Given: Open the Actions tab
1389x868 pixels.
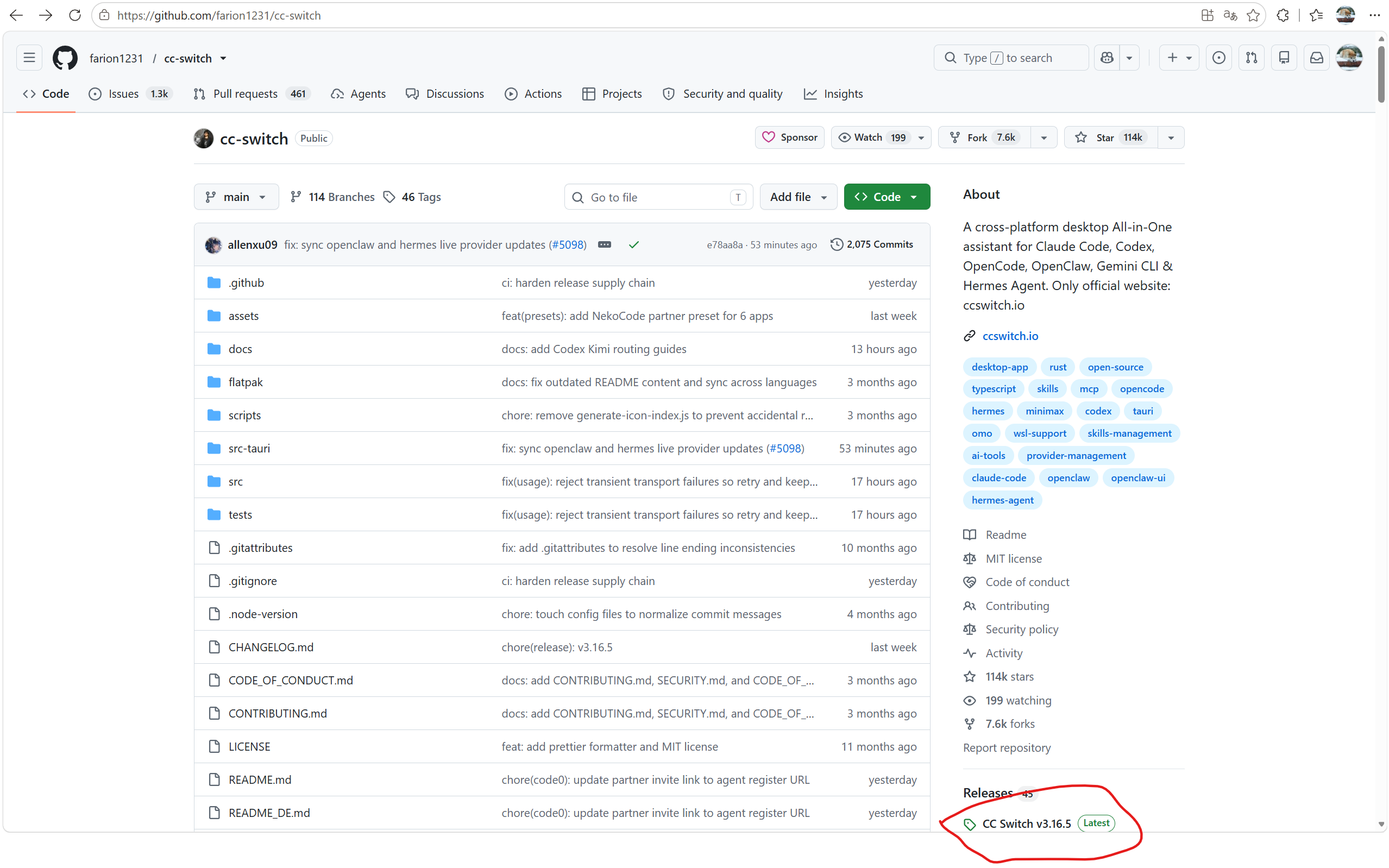Looking at the screenshot, I should [x=533, y=93].
